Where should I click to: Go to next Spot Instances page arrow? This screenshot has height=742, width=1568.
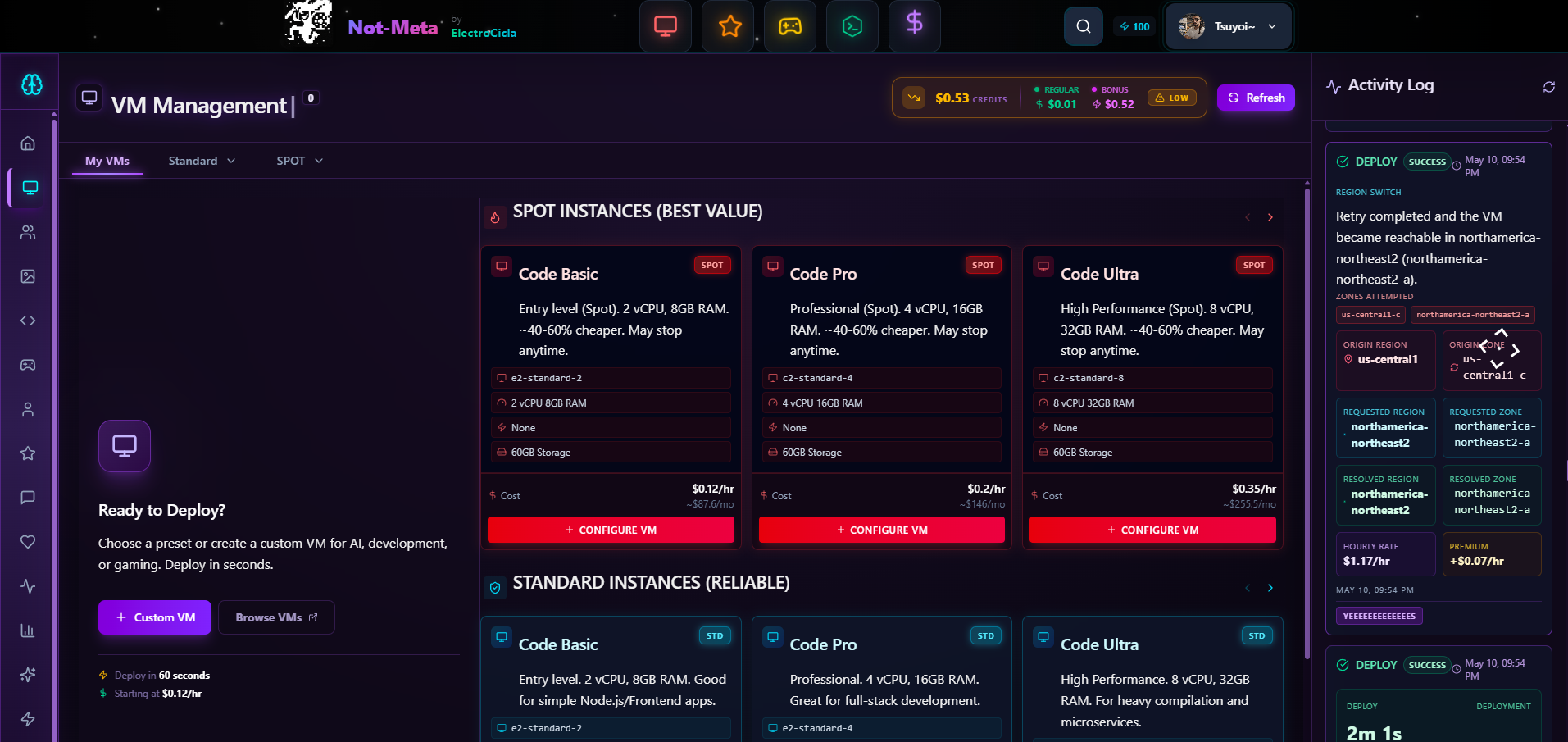[x=1270, y=217]
